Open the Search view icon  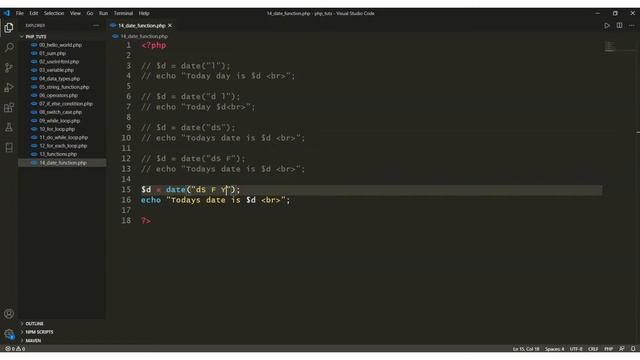point(9,47)
